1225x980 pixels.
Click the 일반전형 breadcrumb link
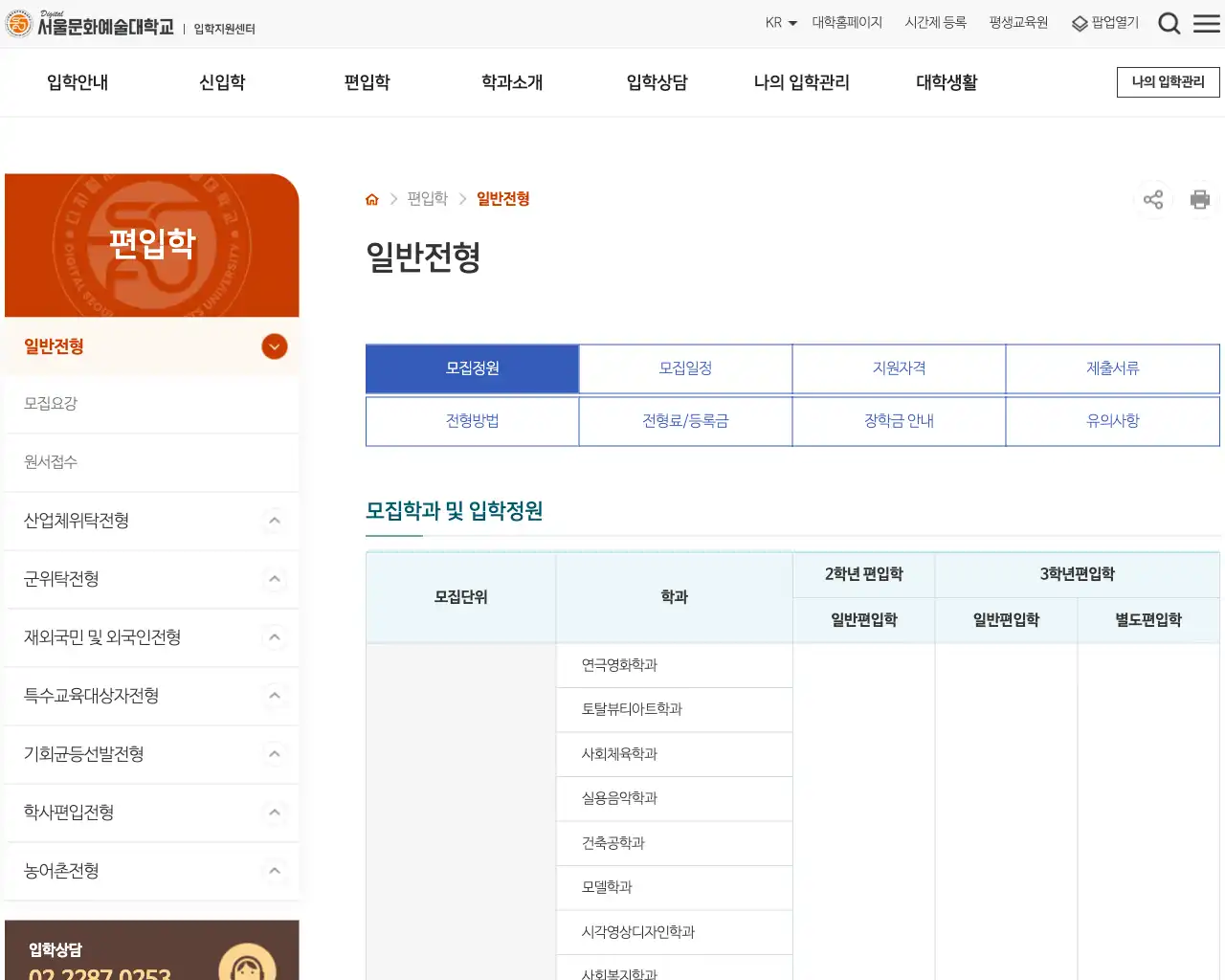503,199
